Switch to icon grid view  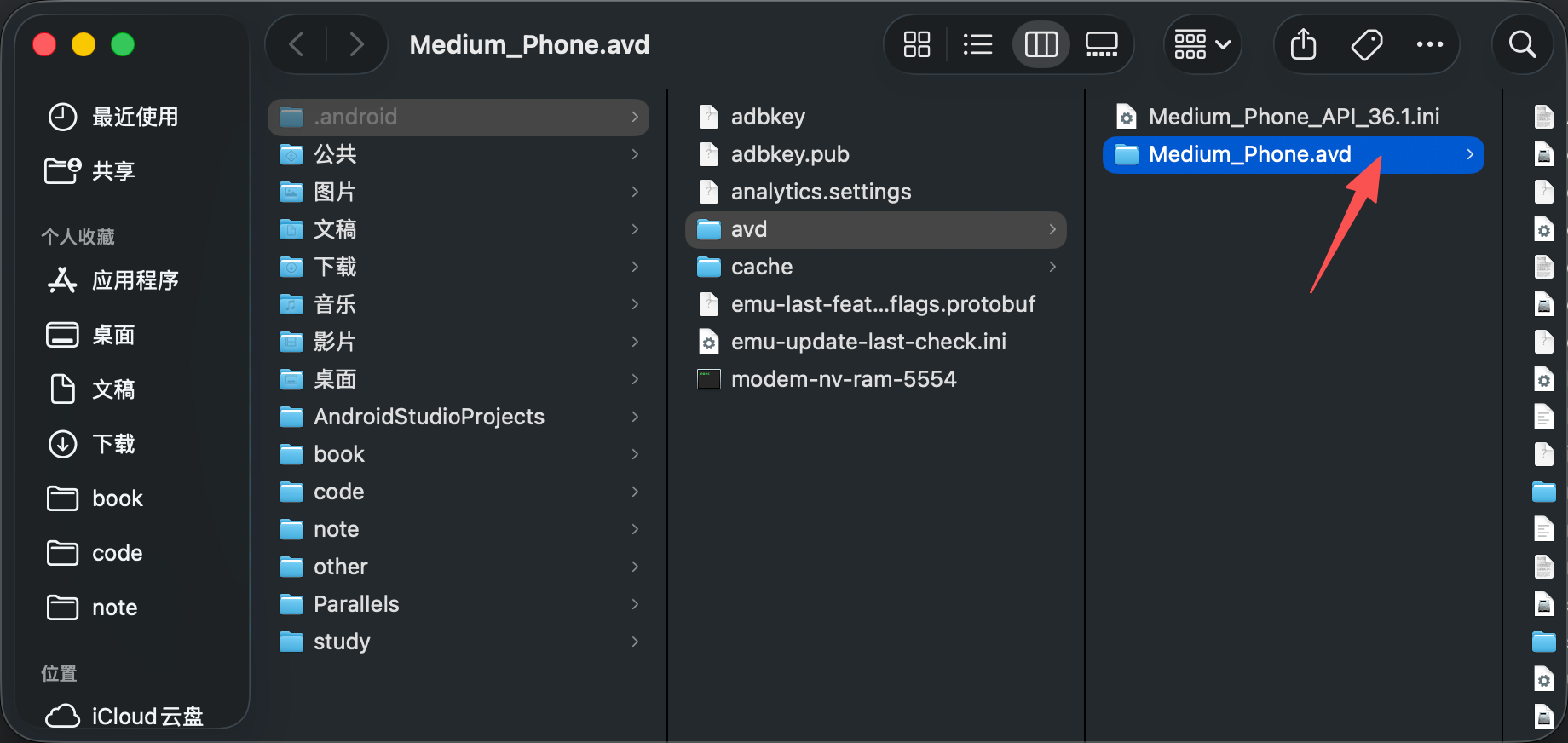point(916,44)
